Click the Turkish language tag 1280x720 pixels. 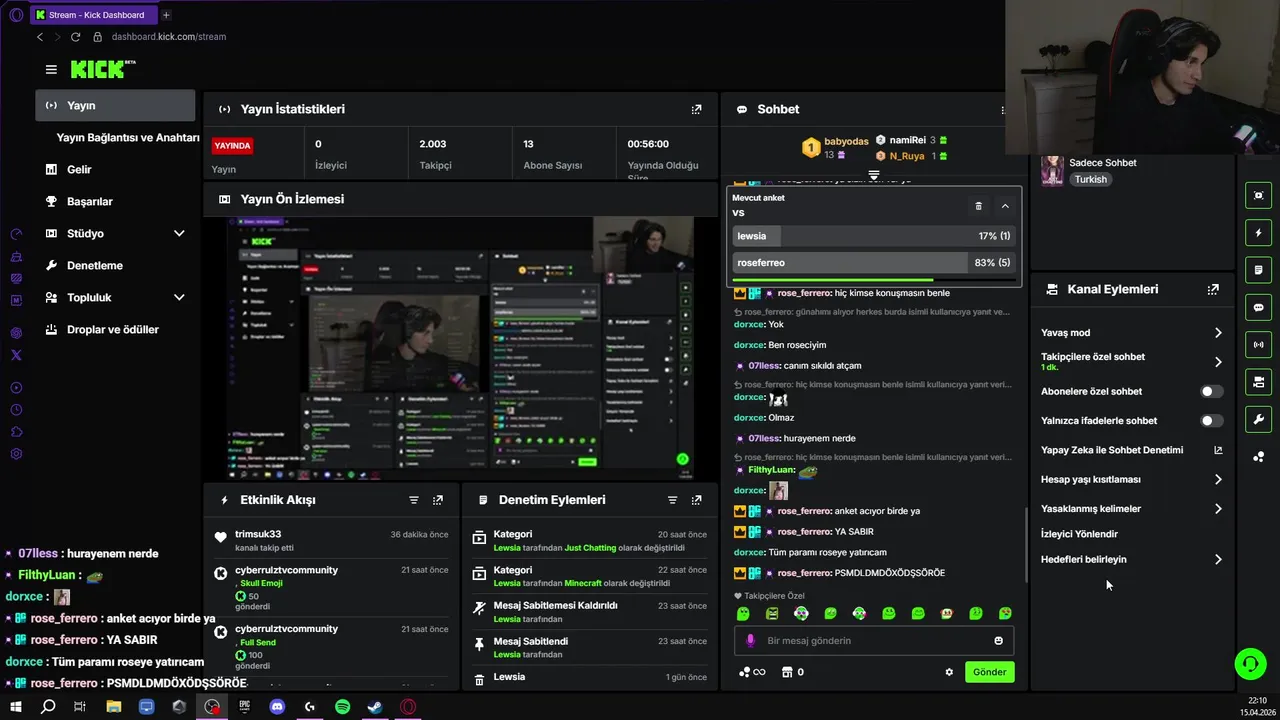click(1091, 180)
